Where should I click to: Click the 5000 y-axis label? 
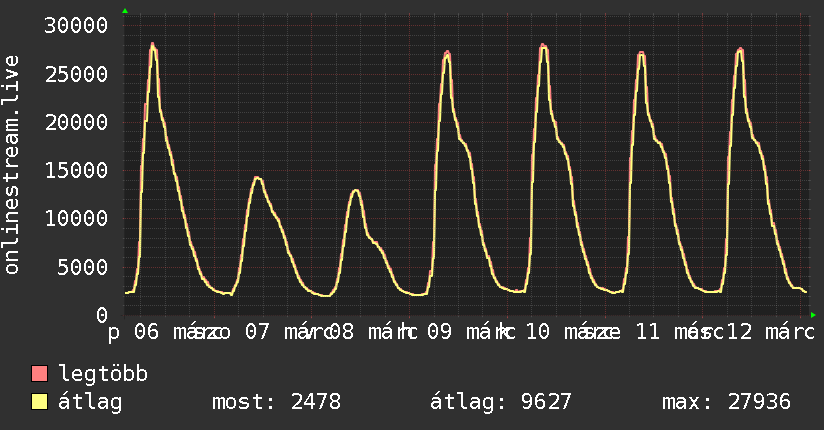(82, 267)
